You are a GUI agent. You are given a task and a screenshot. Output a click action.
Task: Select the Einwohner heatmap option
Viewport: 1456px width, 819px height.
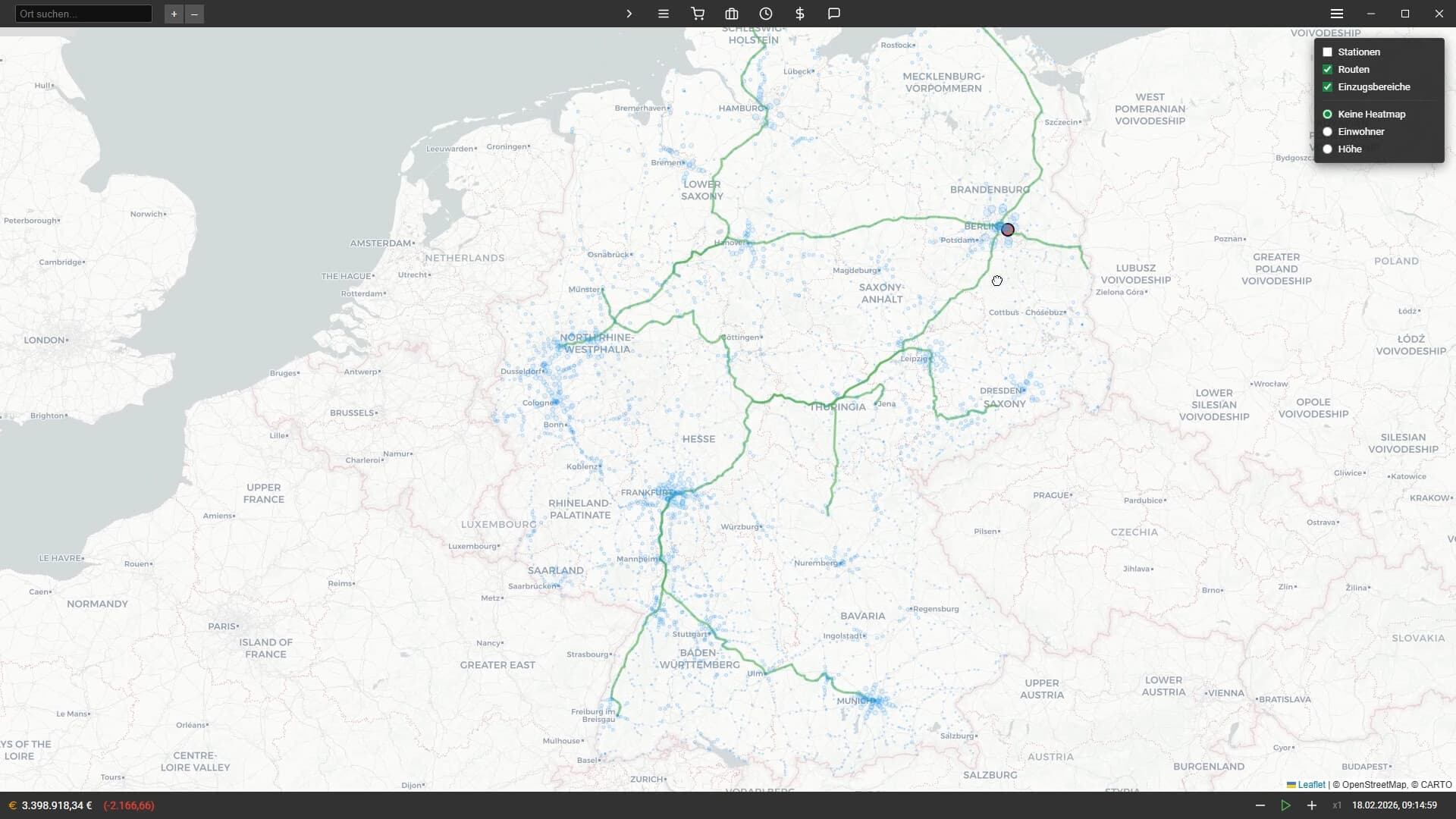tap(1327, 132)
